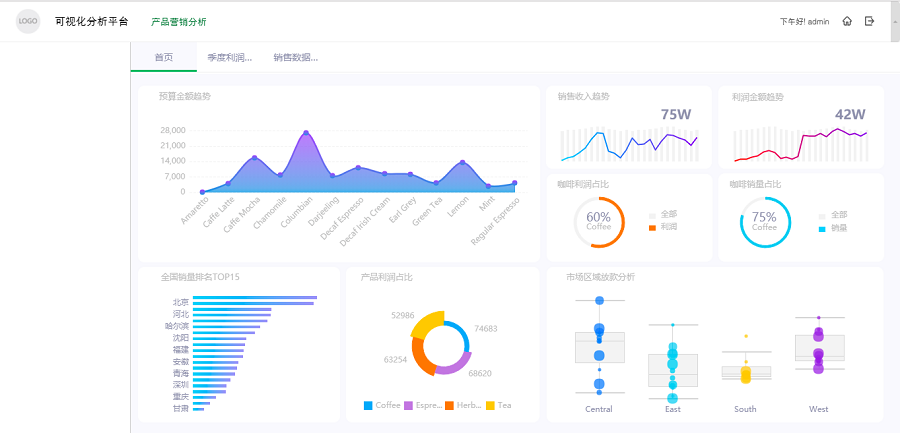Open the 产品营销分析 menu
The width and height of the screenshot is (900, 433).
(x=178, y=21)
